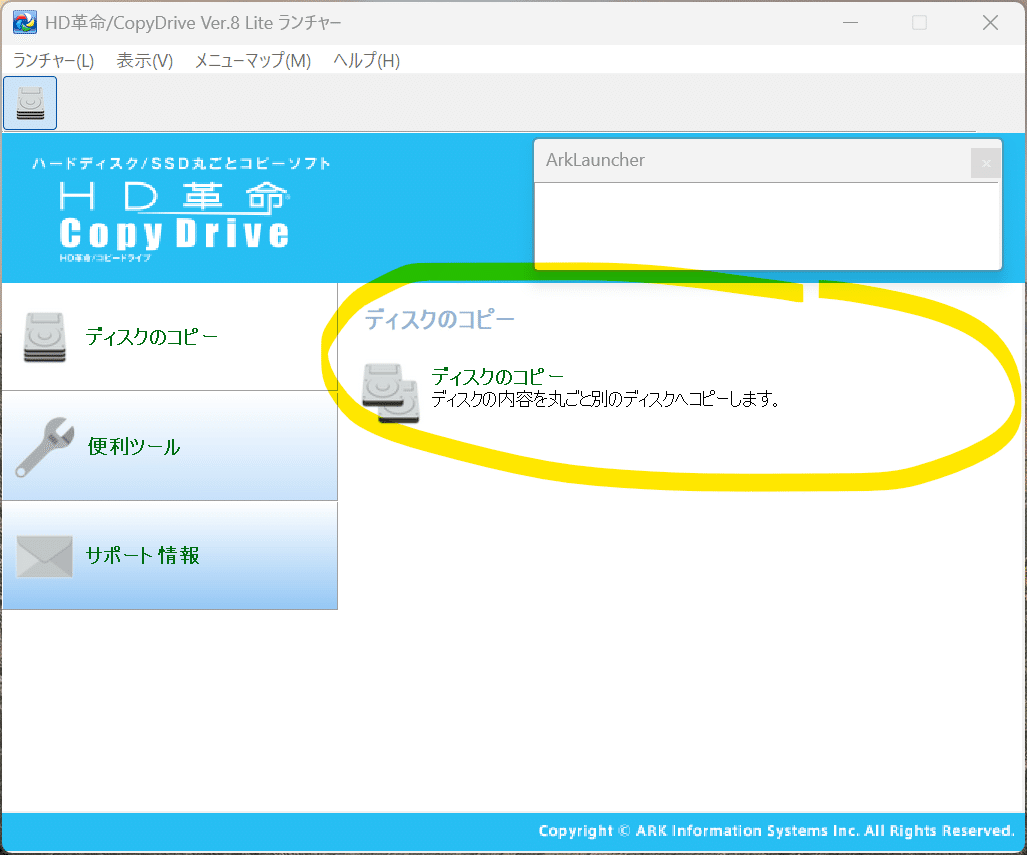Screen dimensions: 1027x855
Task: Click the disk icon next to ディスクのコピー description
Action: pyautogui.click(x=390, y=393)
